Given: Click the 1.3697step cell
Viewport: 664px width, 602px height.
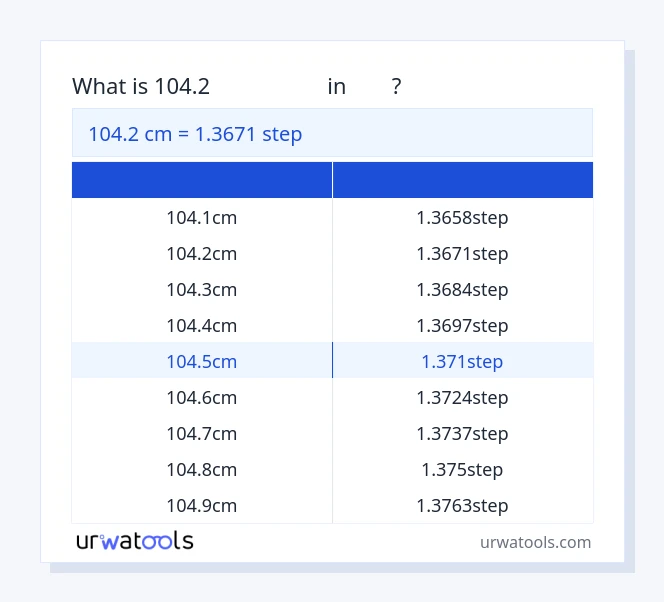Looking at the screenshot, I should click(x=462, y=326).
